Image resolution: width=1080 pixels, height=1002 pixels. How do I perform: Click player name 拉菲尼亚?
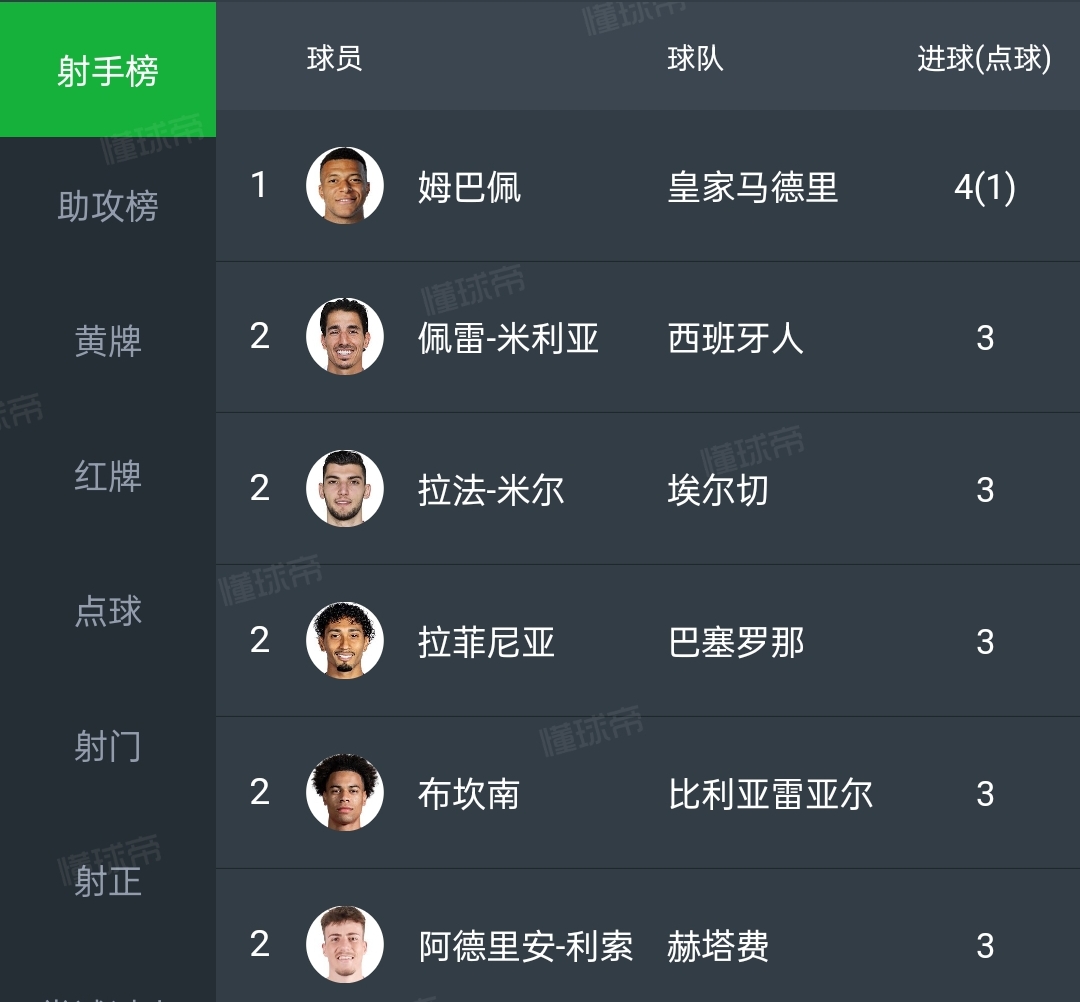(486, 642)
